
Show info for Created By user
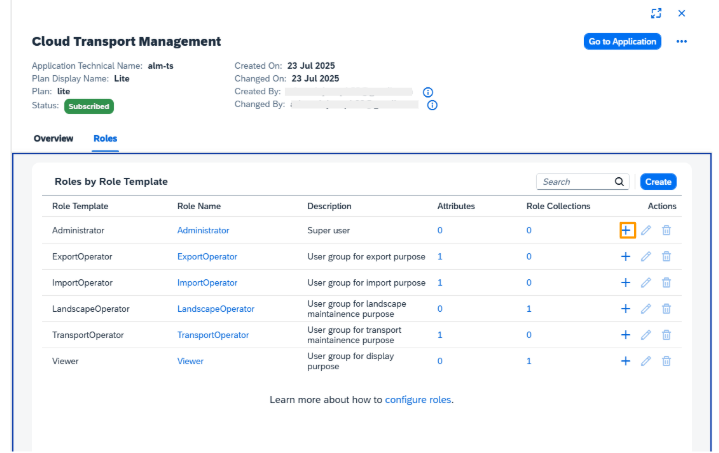[428, 92]
